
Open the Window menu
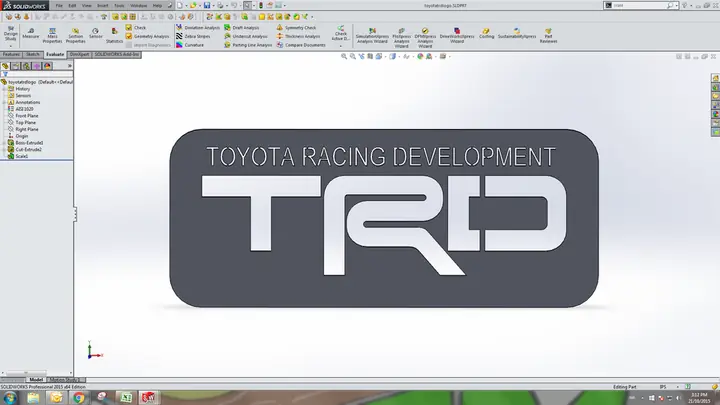point(139,6)
